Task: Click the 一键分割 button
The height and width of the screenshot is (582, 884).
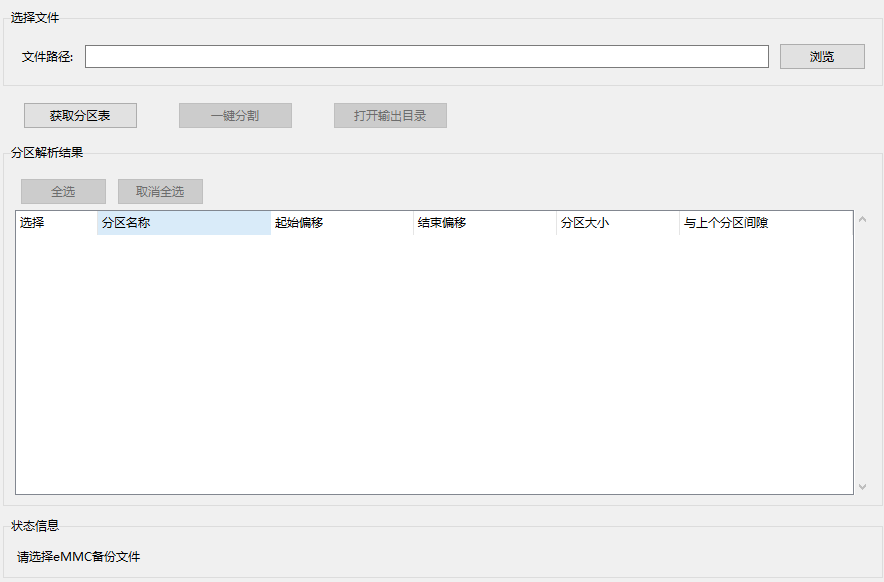Action: (x=236, y=115)
